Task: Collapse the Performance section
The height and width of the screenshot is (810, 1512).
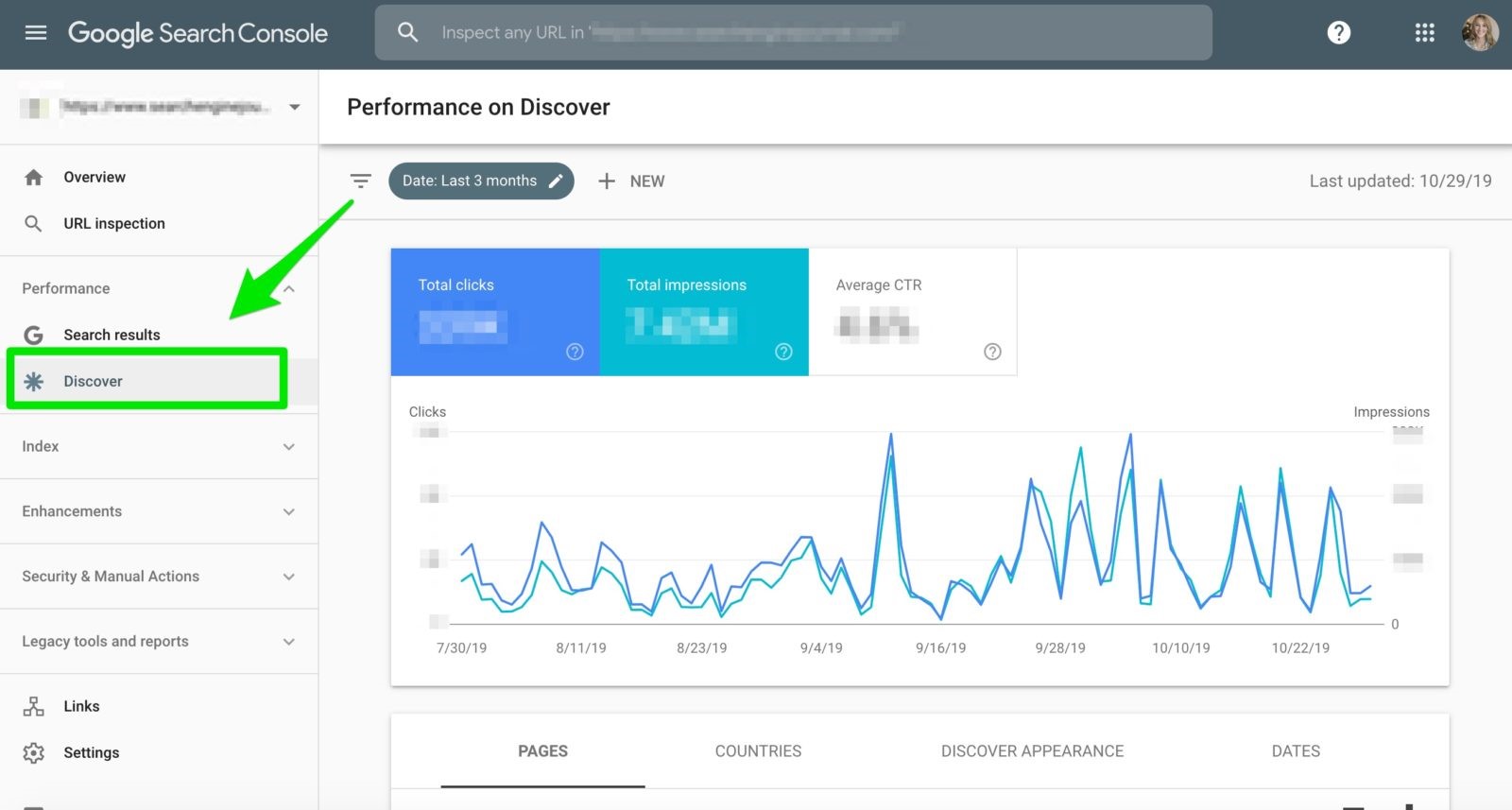Action: pyautogui.click(x=288, y=288)
